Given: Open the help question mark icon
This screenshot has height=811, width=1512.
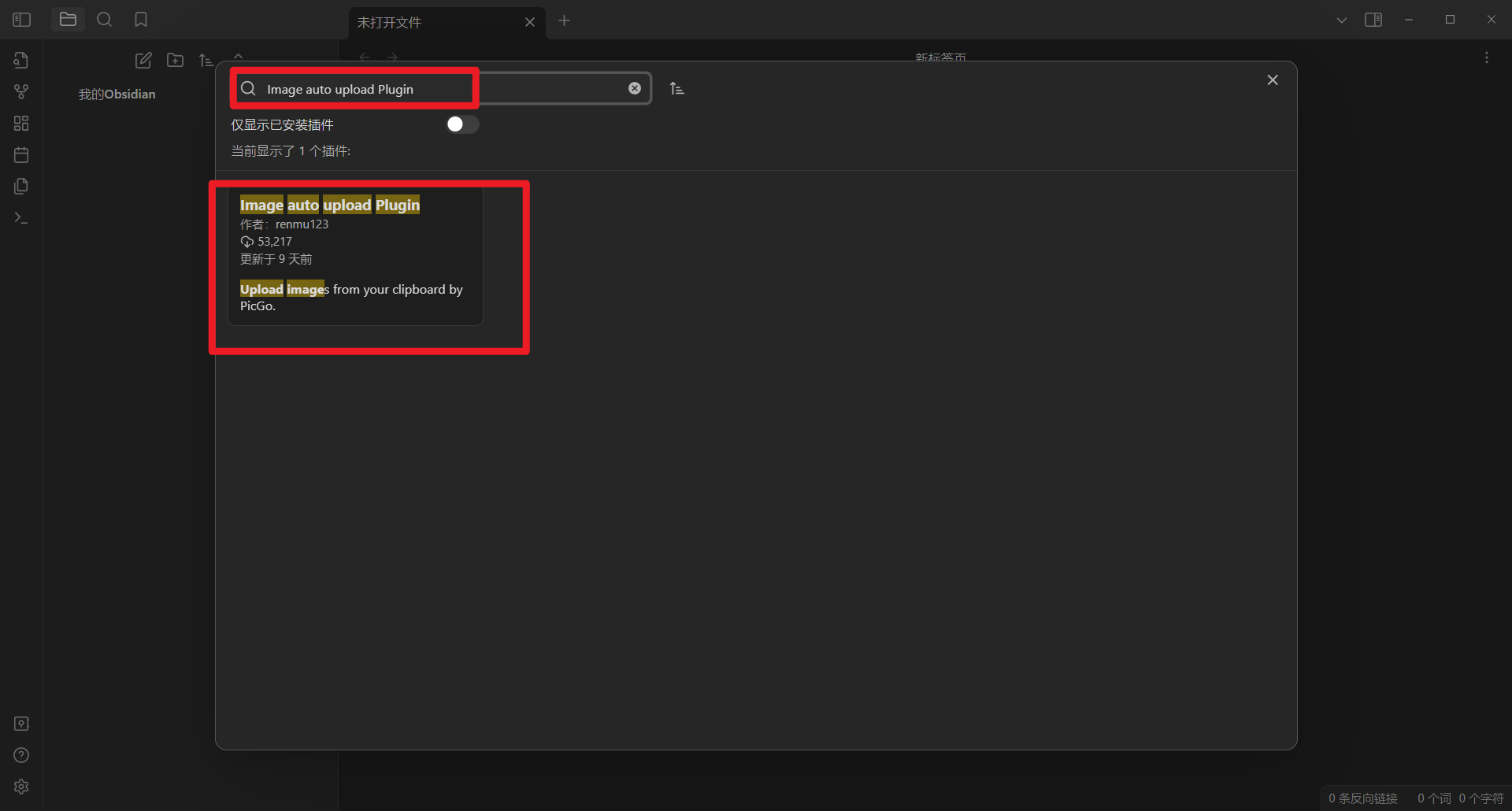Looking at the screenshot, I should (21, 755).
